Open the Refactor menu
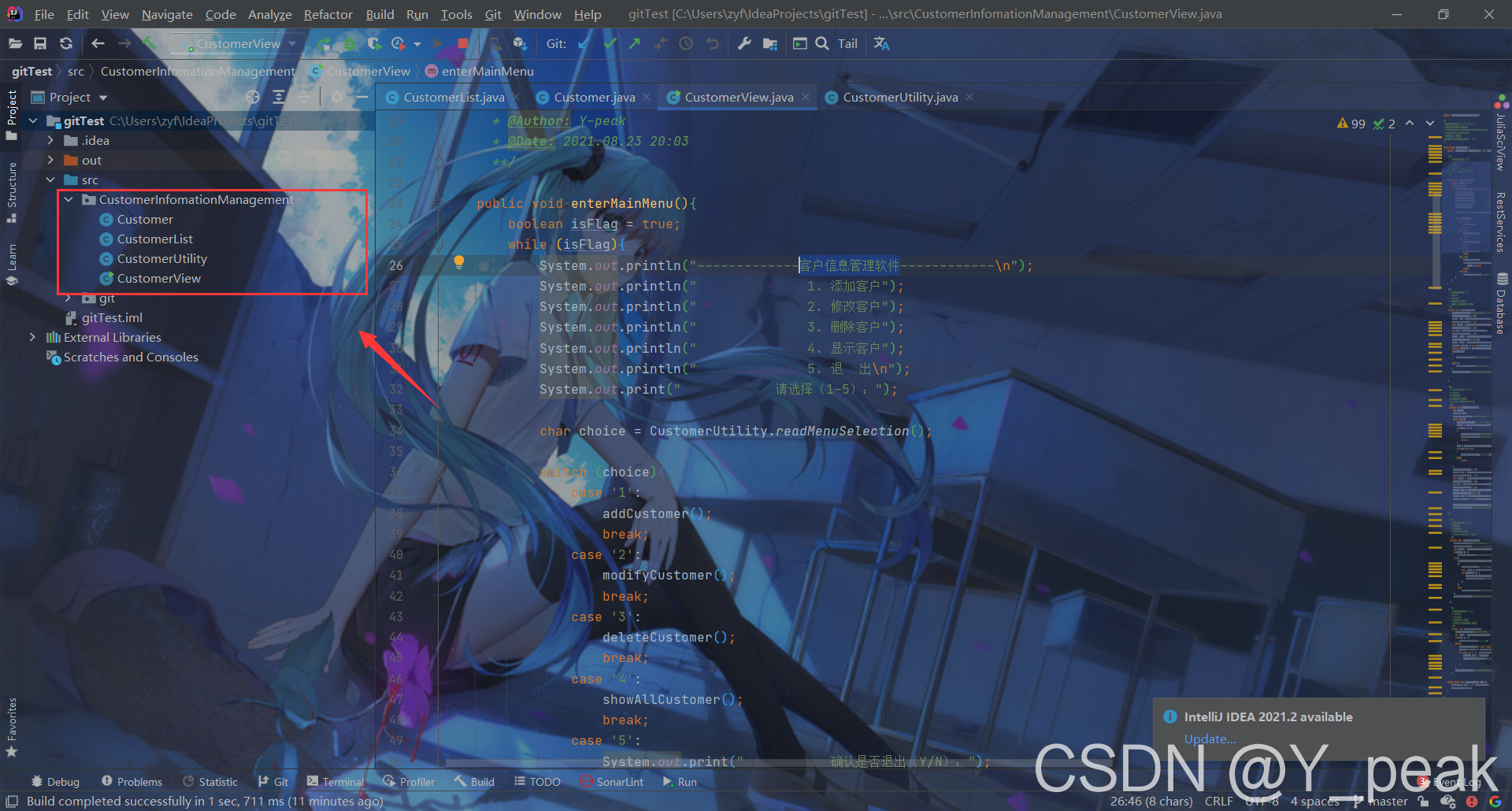 click(328, 14)
